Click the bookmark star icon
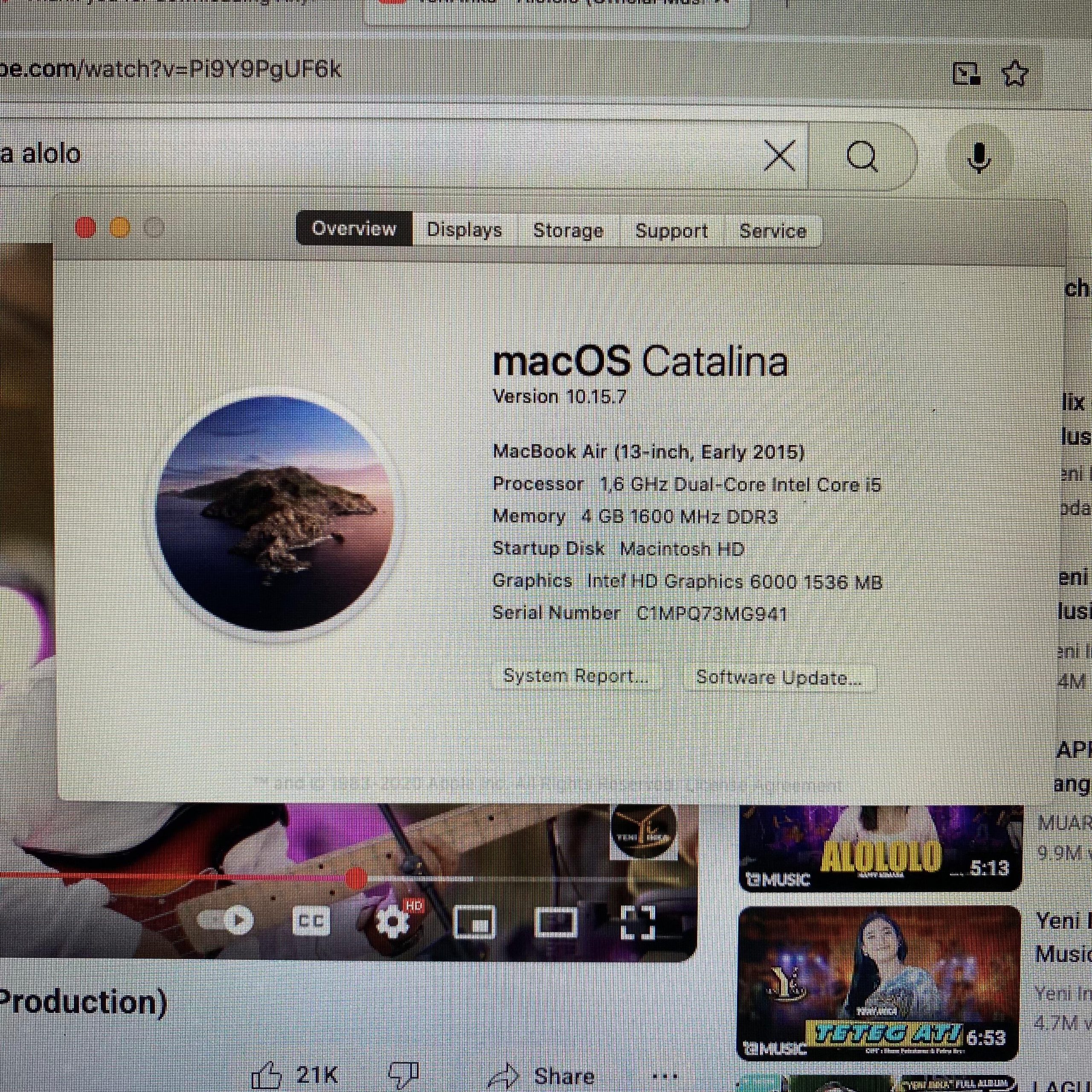Viewport: 1092px width, 1092px height. [1014, 73]
